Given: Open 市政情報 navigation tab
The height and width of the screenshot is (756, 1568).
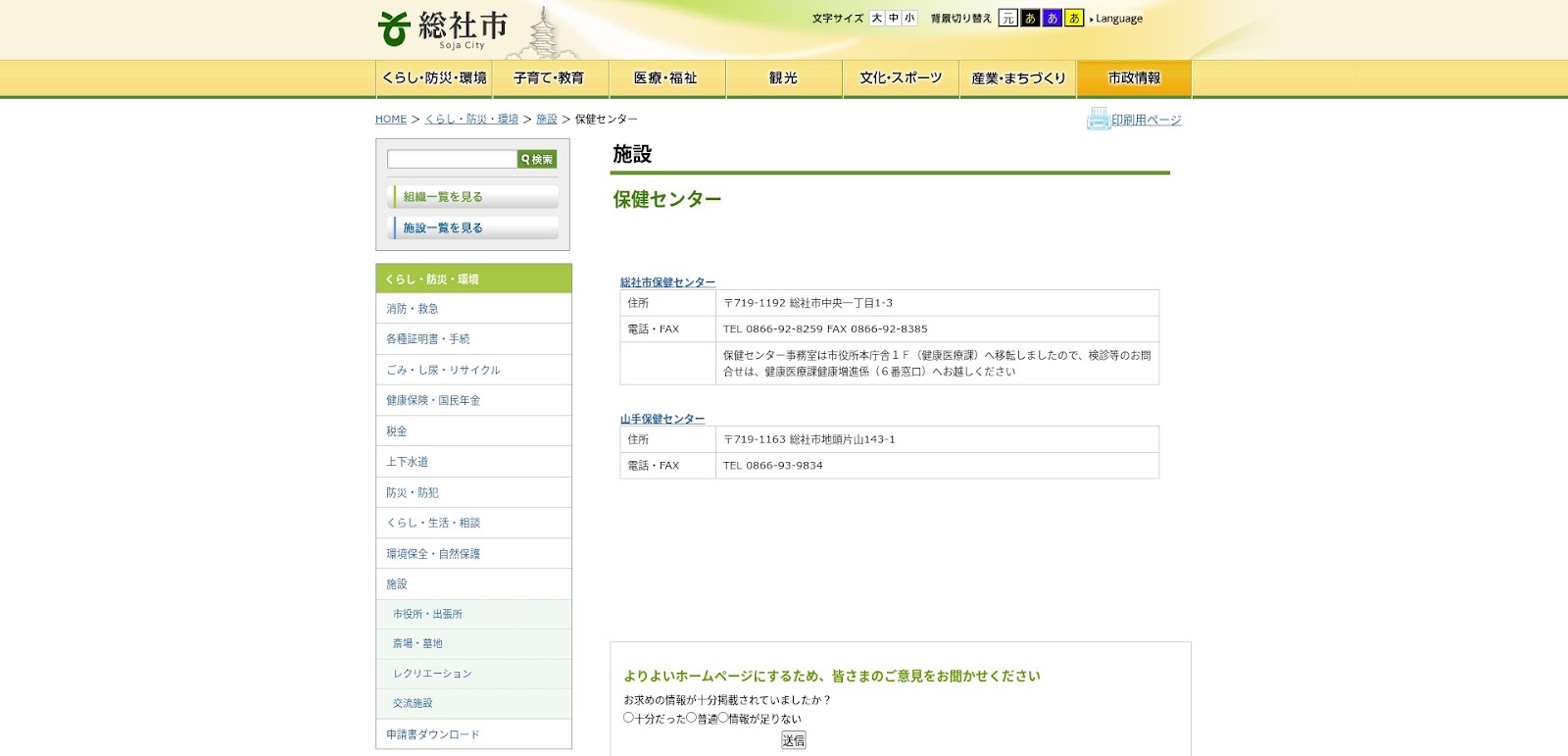Looking at the screenshot, I should [1134, 78].
